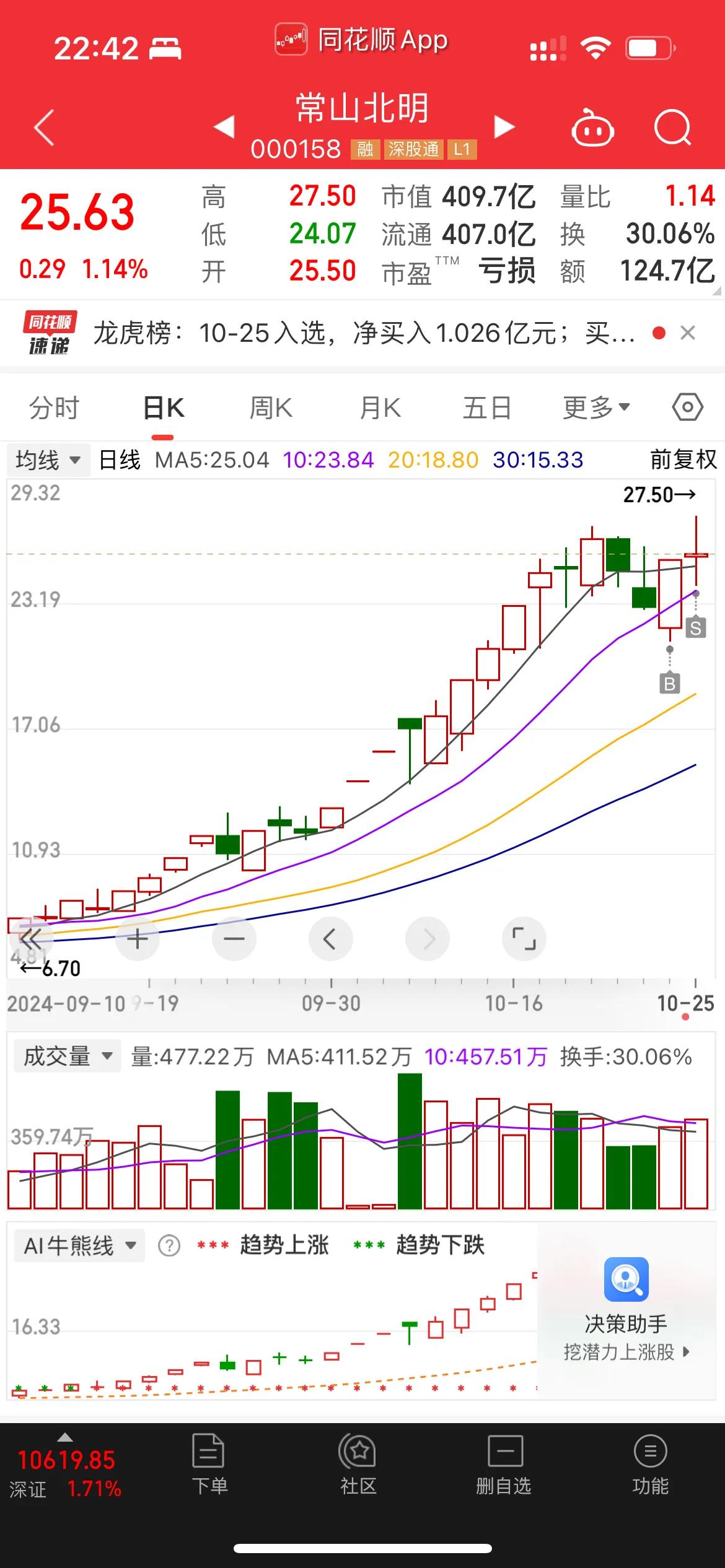
Task: Switch to 月K tab
Action: [380, 408]
